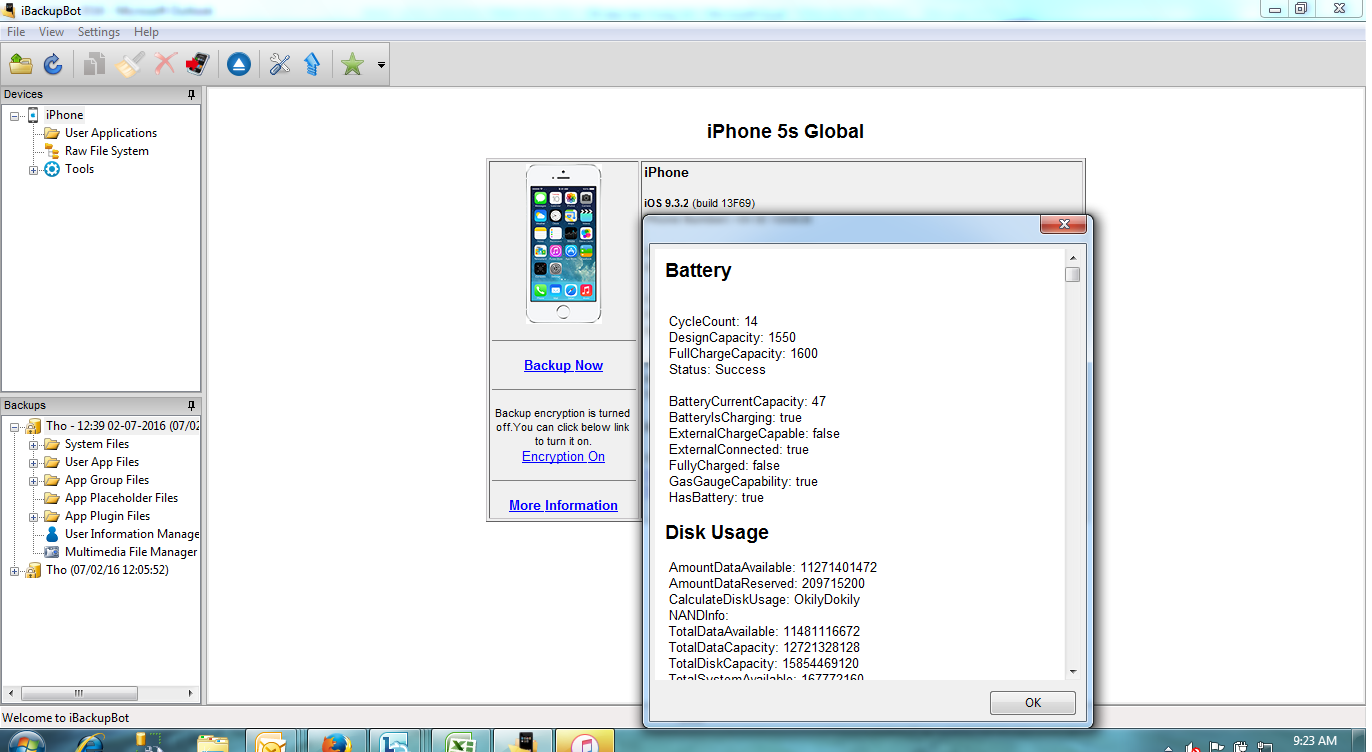Open the wrench and screwdriver tools icon
The width and height of the screenshot is (1372, 752).
280,65
